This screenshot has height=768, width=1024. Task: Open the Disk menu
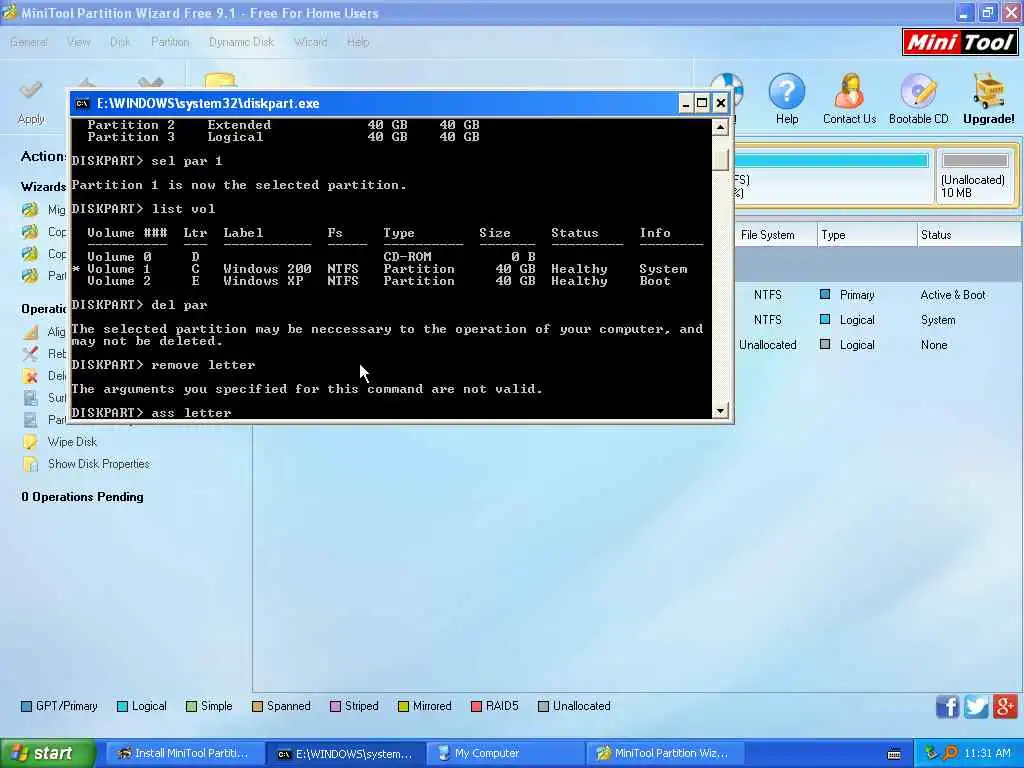tap(120, 42)
